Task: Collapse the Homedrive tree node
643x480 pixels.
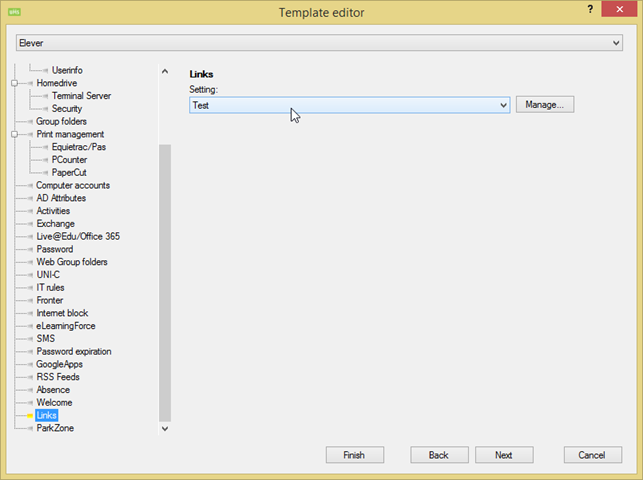Action: click(x=15, y=83)
